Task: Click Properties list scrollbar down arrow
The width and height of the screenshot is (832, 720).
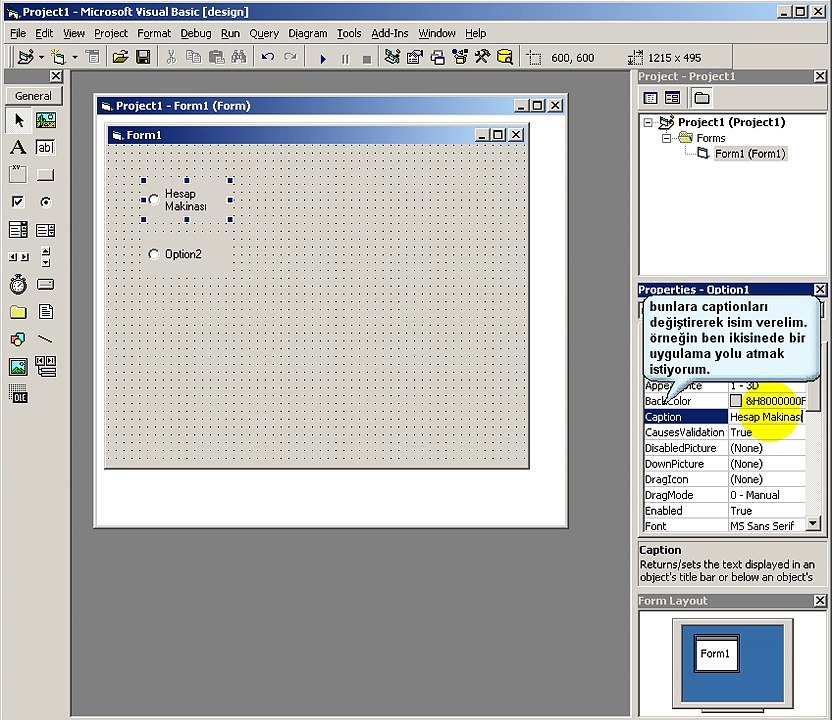Action: point(813,523)
